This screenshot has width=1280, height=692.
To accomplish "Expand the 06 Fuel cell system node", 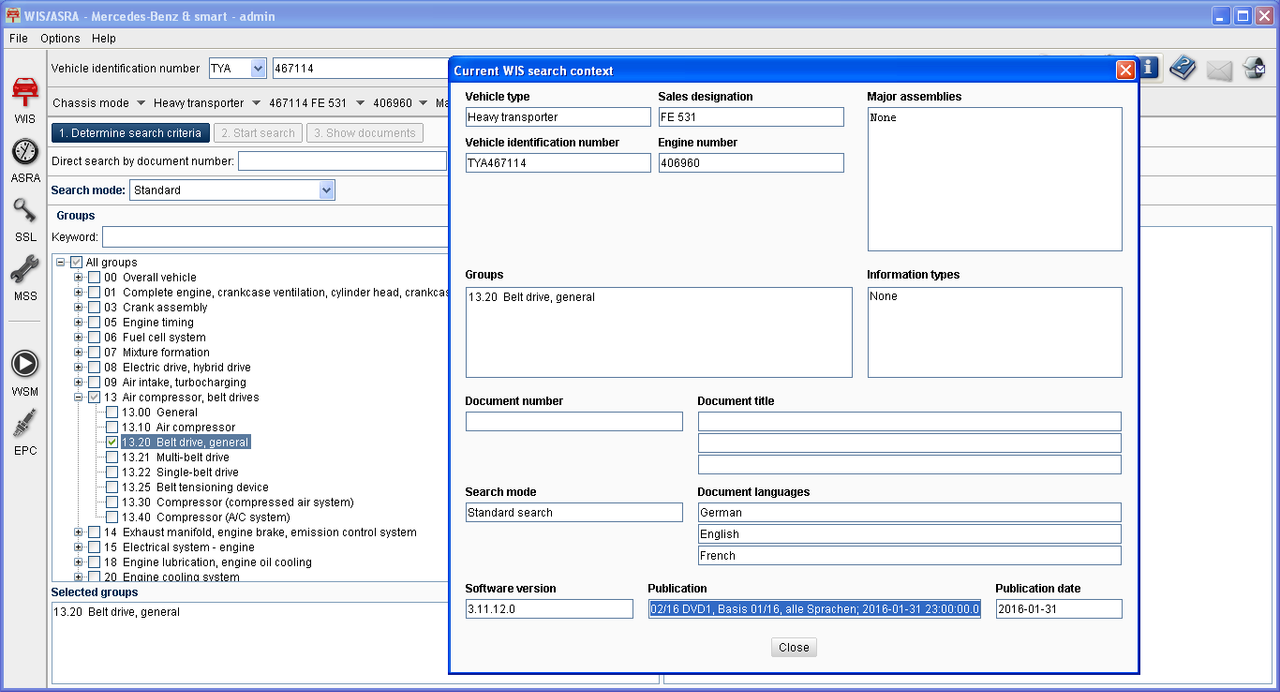I will click(78, 337).
